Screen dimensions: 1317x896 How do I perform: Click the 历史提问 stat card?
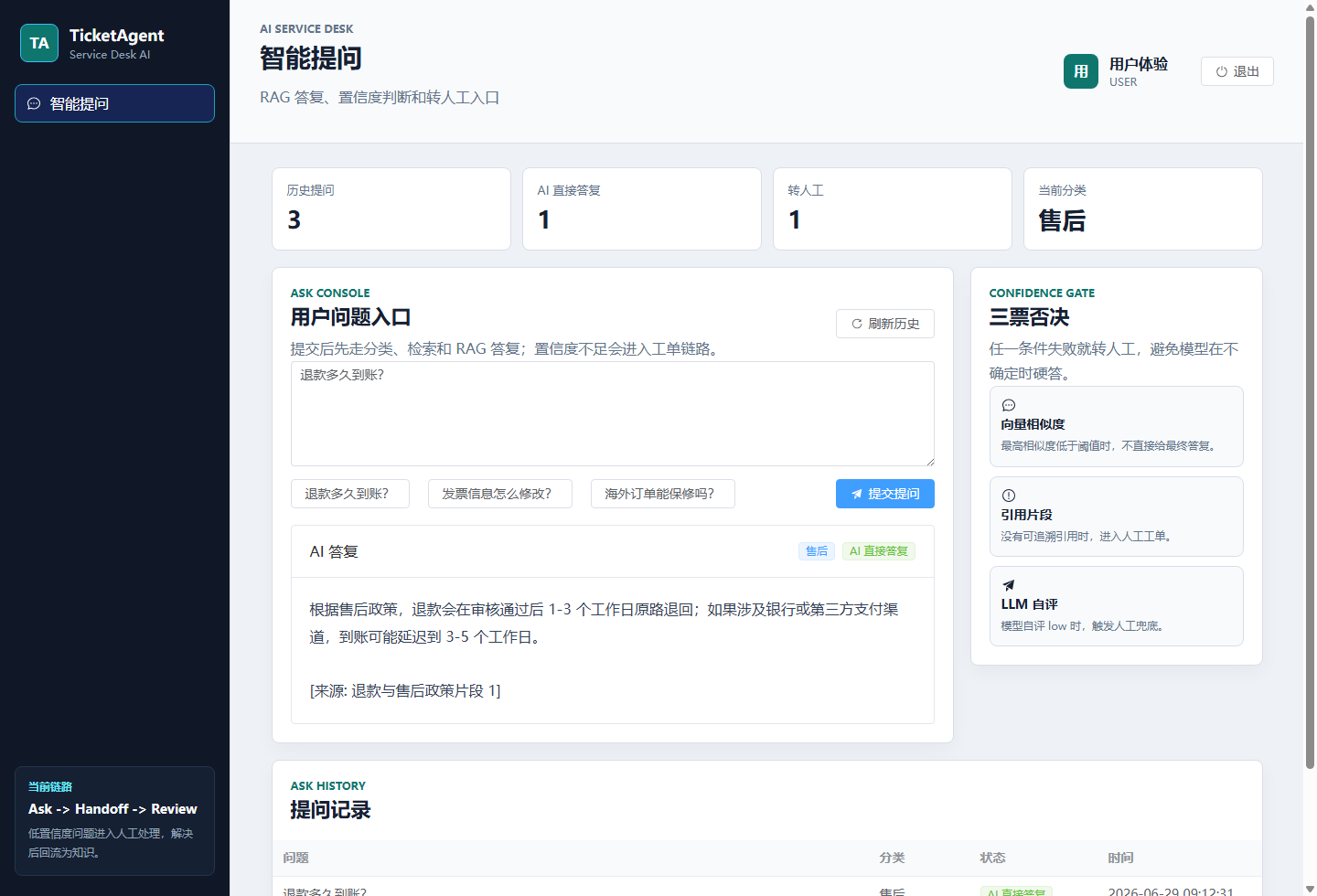click(x=391, y=208)
